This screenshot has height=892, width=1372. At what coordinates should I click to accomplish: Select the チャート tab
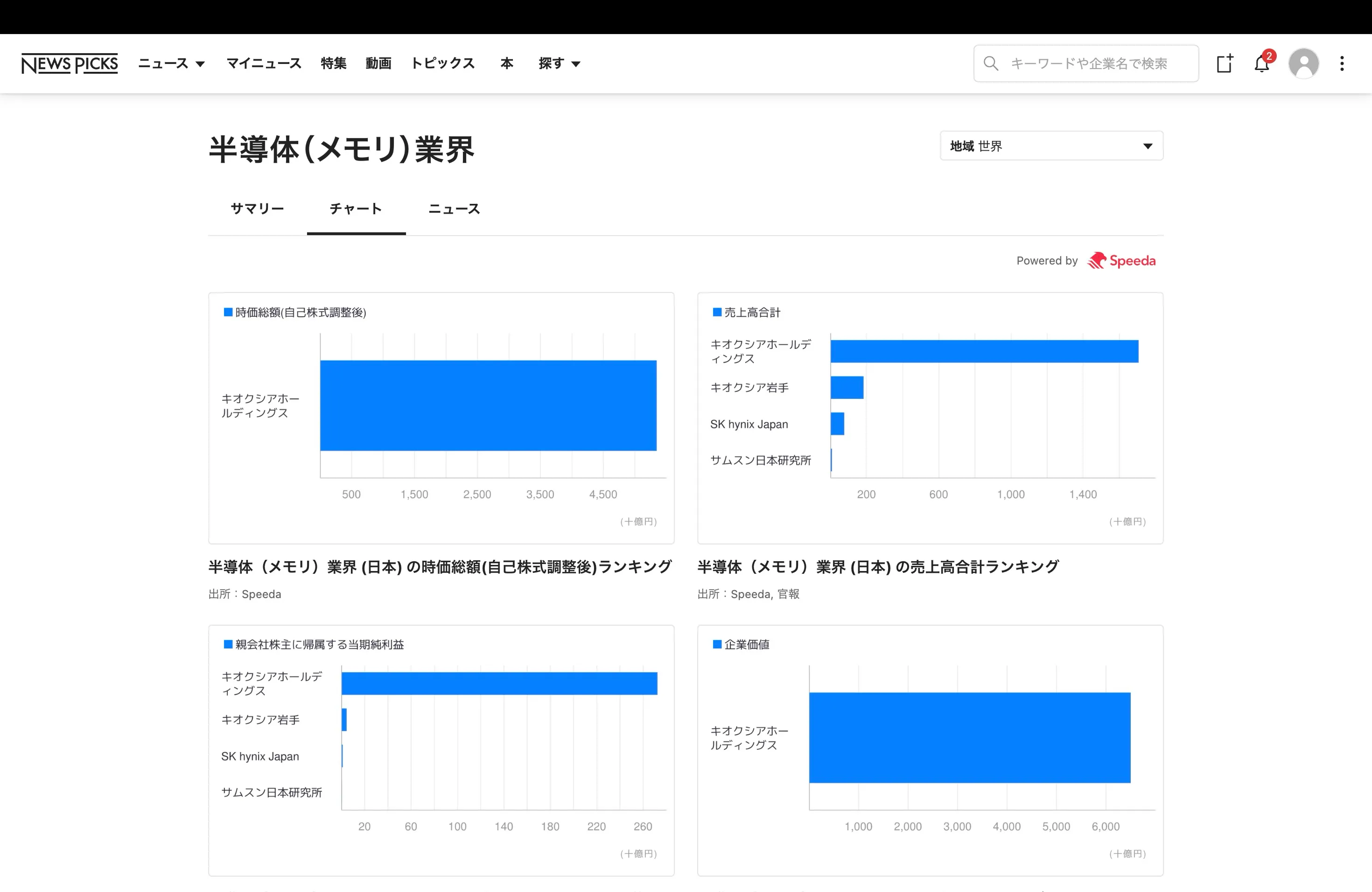[356, 209]
